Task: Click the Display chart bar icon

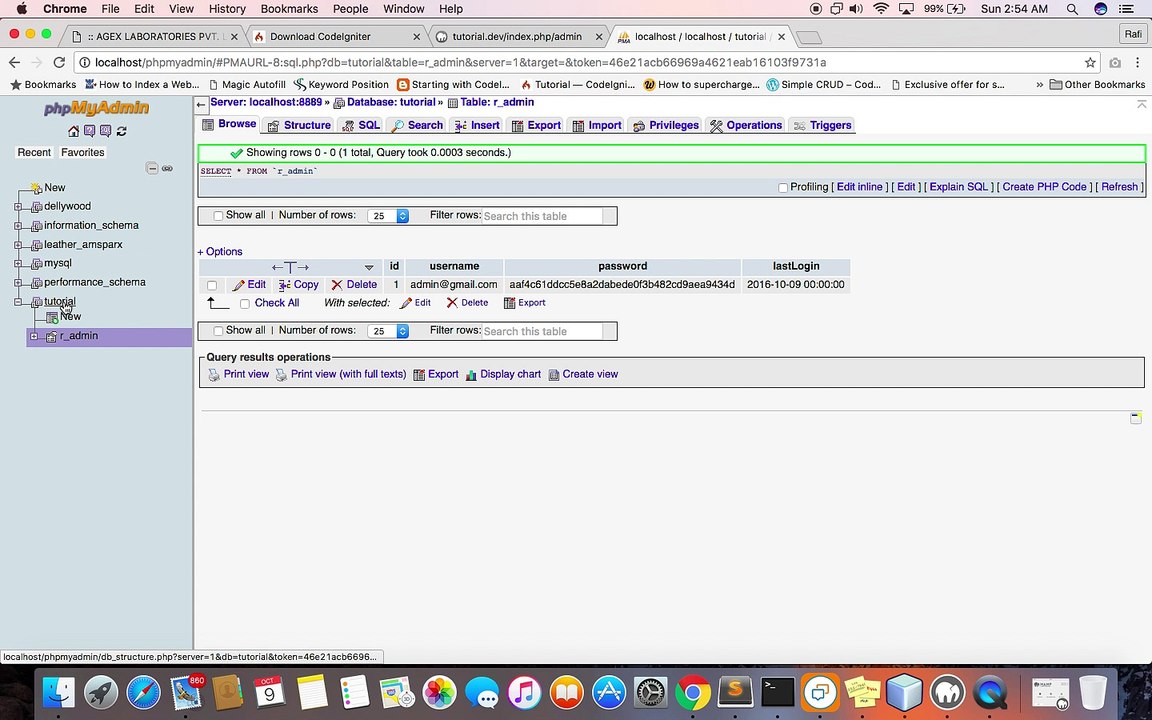Action: (x=471, y=375)
